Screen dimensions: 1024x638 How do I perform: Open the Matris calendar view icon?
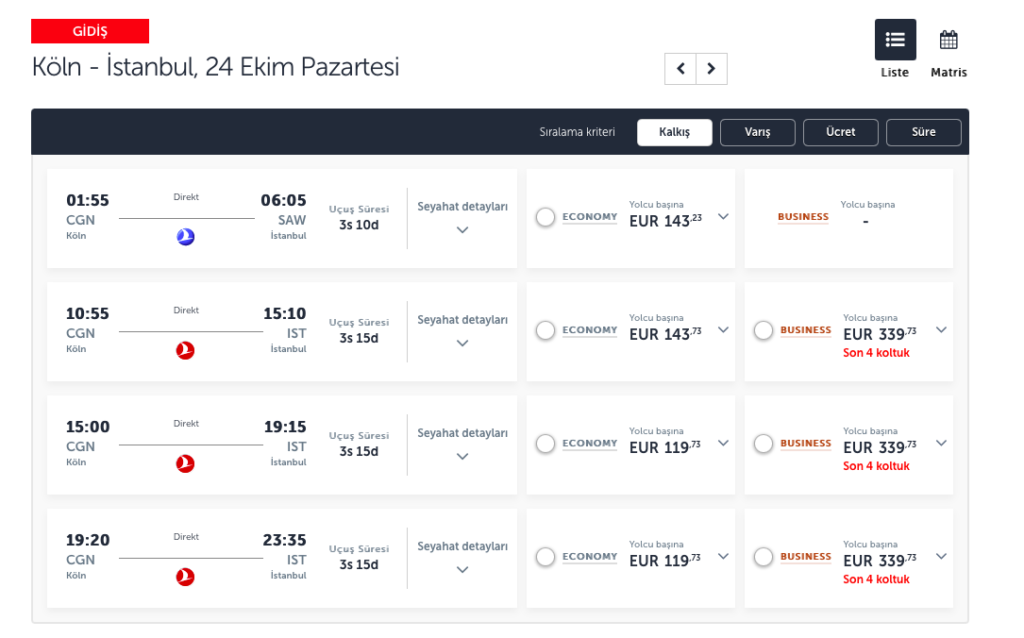click(948, 41)
